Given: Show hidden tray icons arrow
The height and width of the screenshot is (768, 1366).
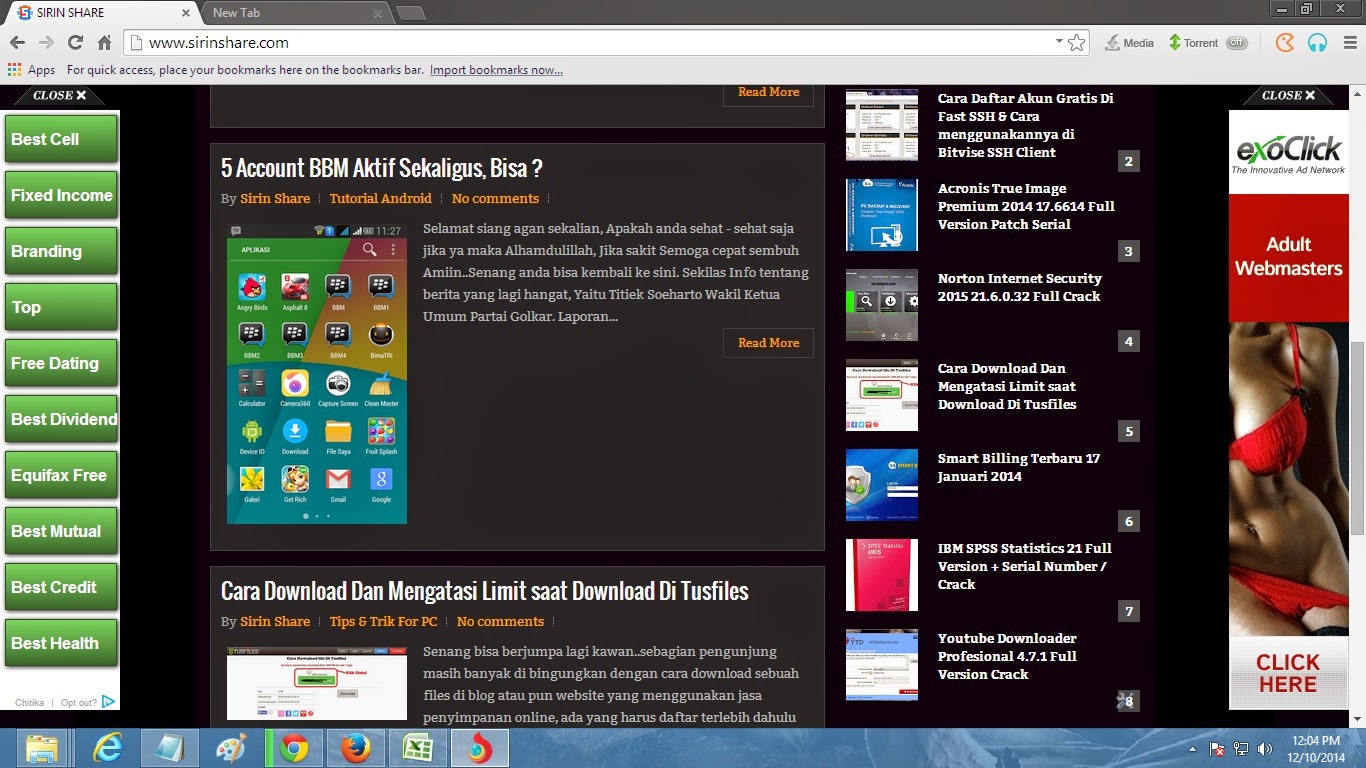Looking at the screenshot, I should pyautogui.click(x=1193, y=748).
